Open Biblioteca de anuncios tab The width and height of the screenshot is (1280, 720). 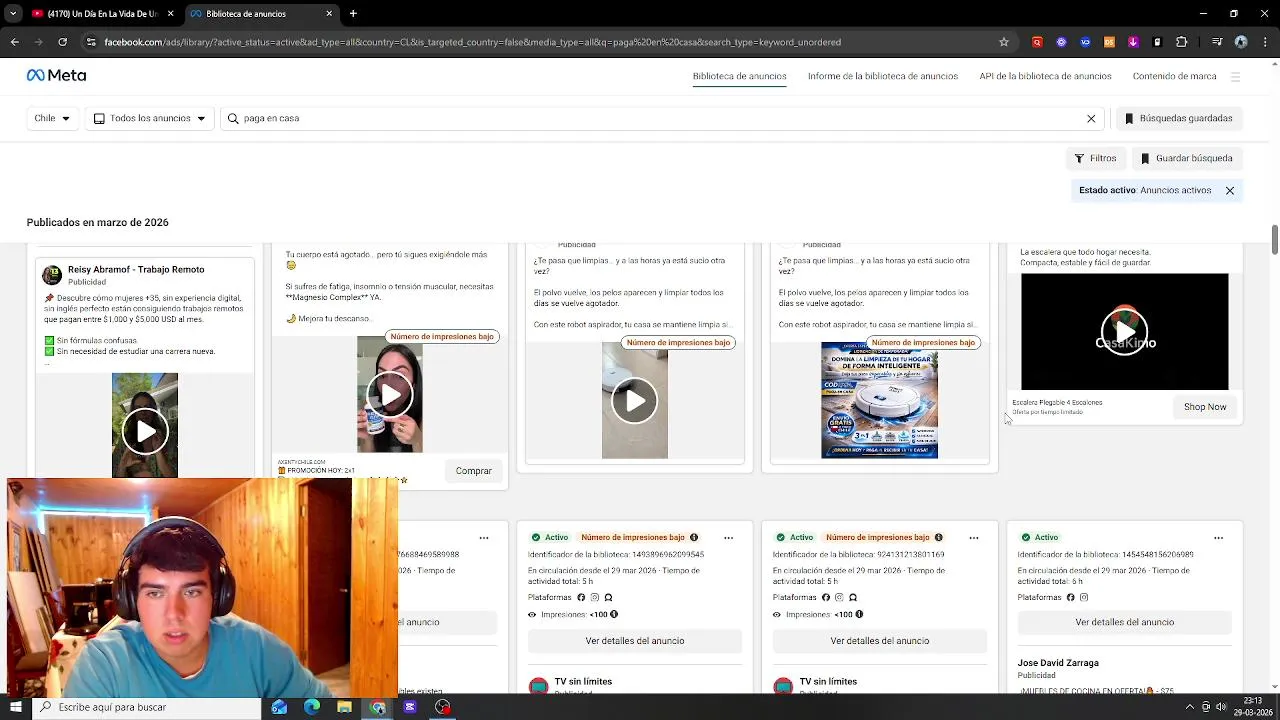(739, 76)
